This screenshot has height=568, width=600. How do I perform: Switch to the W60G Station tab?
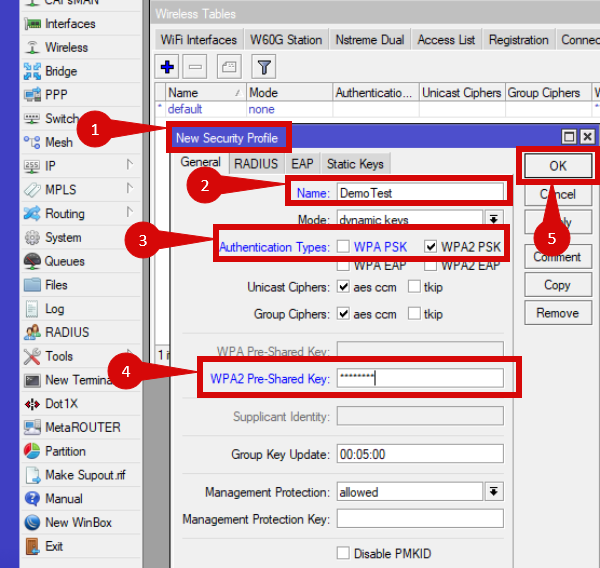tap(286, 40)
